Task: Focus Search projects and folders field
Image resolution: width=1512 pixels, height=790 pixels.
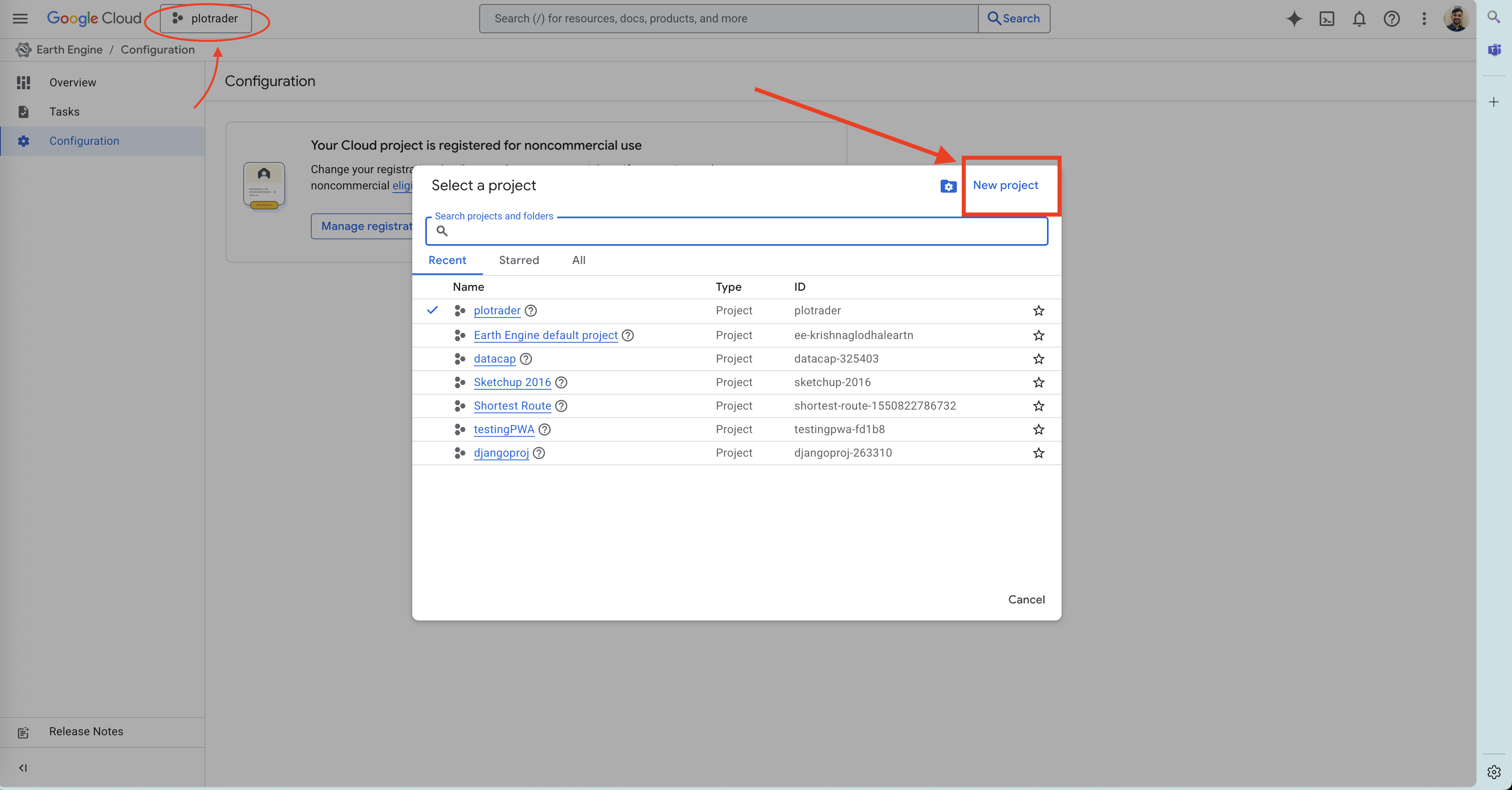Action: [x=736, y=230]
